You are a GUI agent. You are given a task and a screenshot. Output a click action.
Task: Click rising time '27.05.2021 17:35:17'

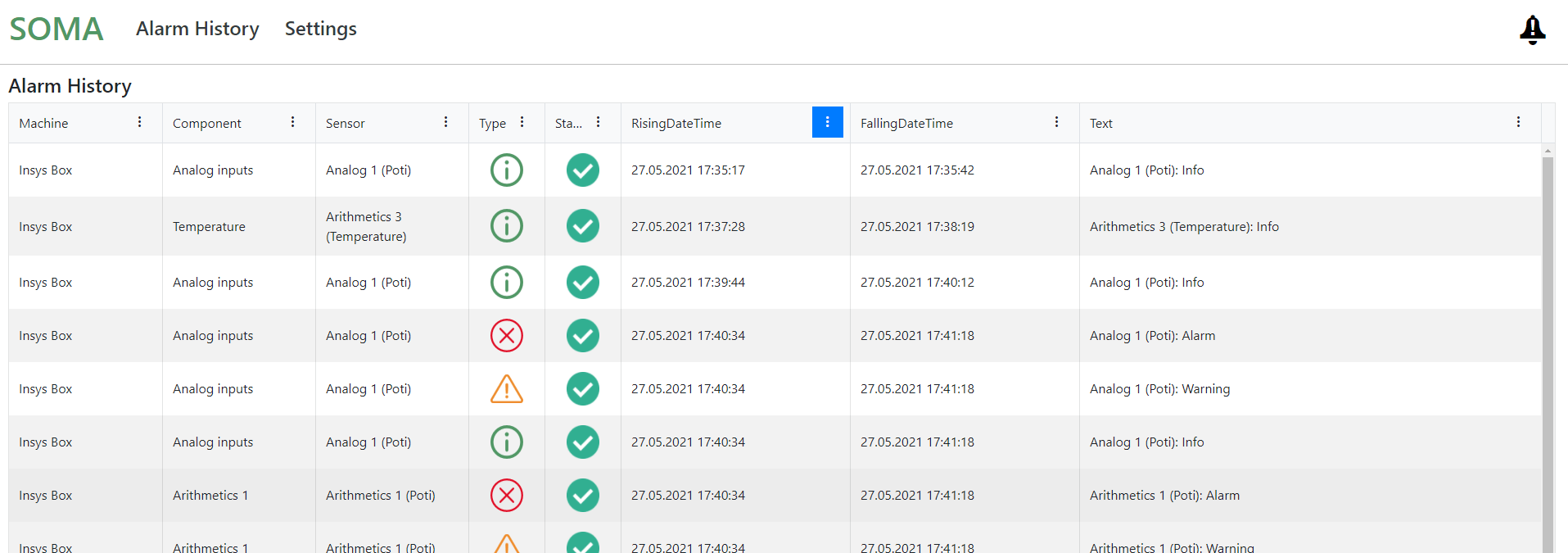(x=688, y=170)
